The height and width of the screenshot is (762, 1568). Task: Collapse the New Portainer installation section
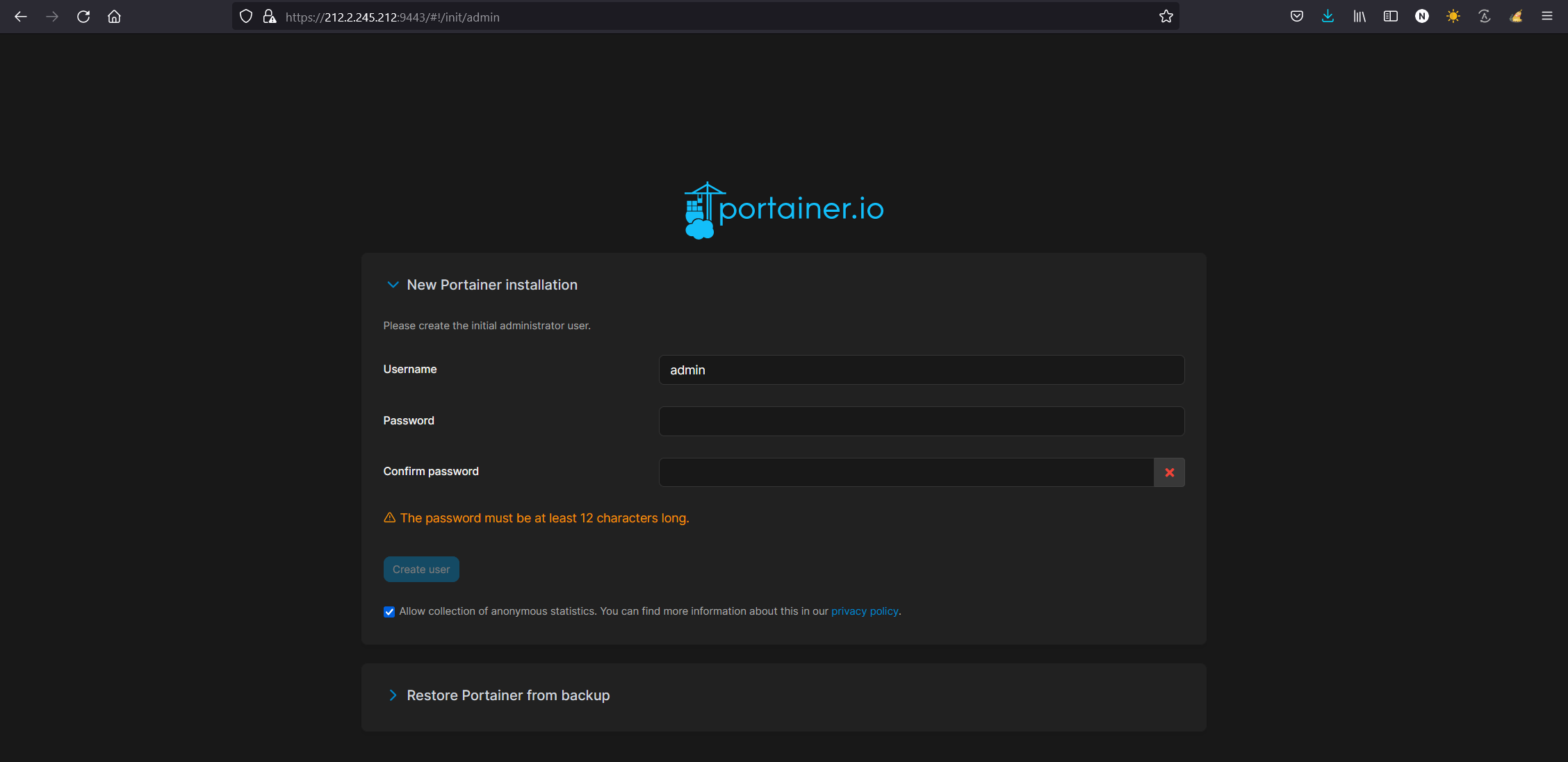[x=393, y=285]
